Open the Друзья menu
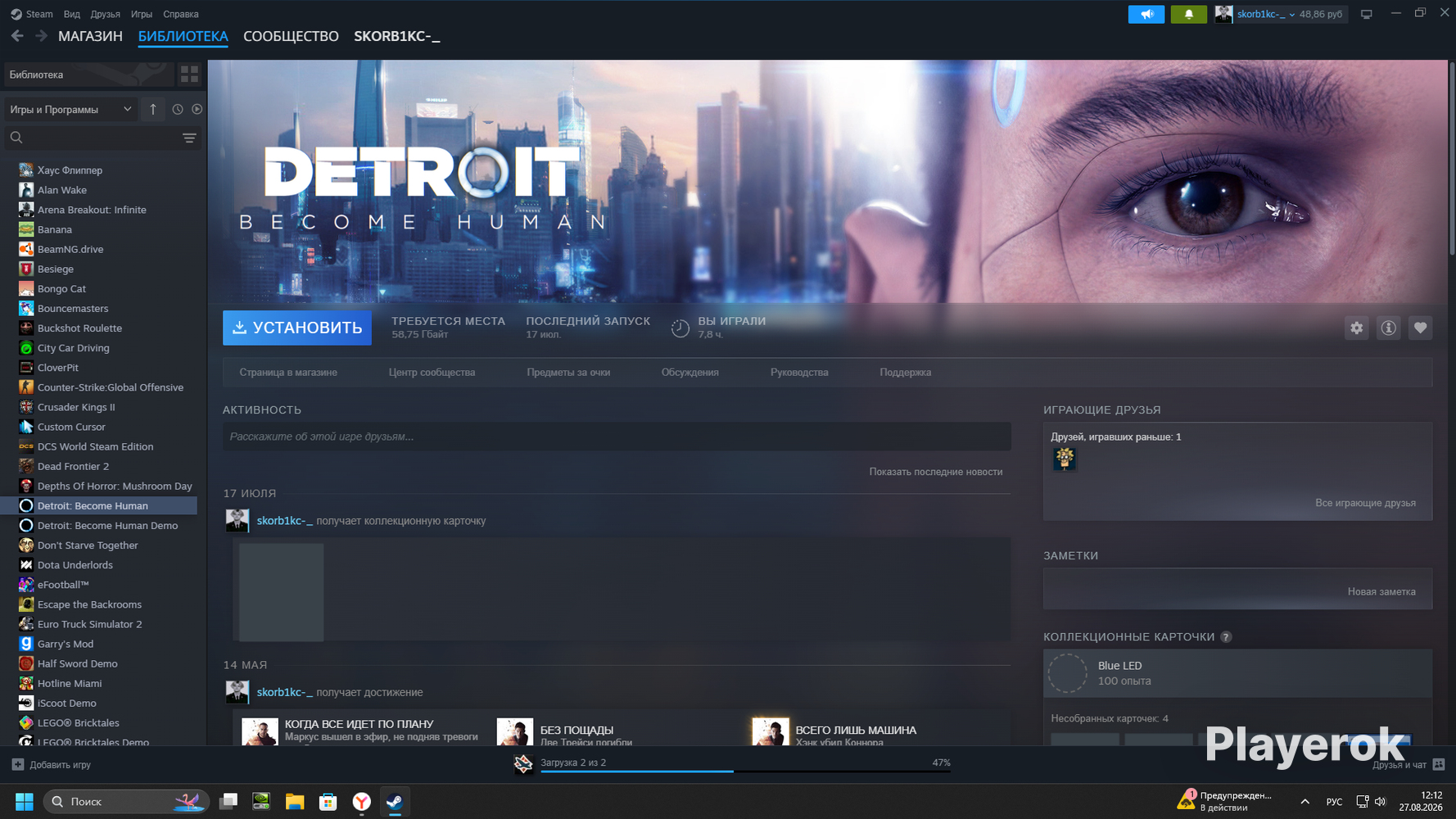This screenshot has height=819, width=1456. pyautogui.click(x=106, y=14)
